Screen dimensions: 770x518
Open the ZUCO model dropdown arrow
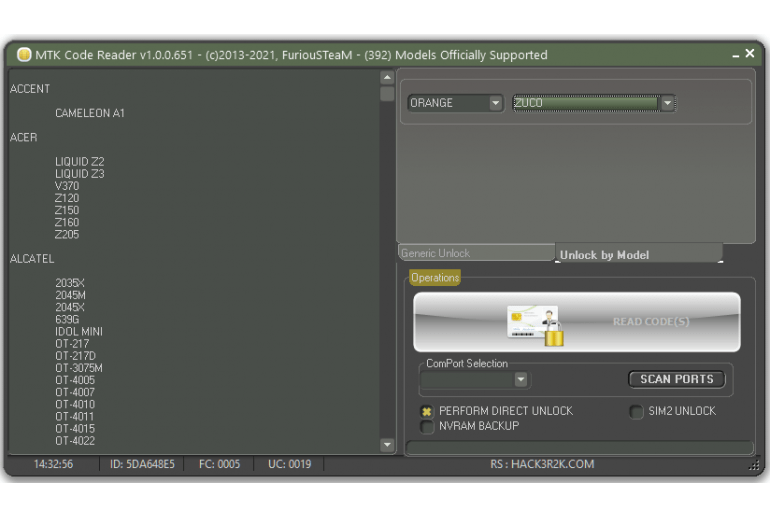click(667, 103)
